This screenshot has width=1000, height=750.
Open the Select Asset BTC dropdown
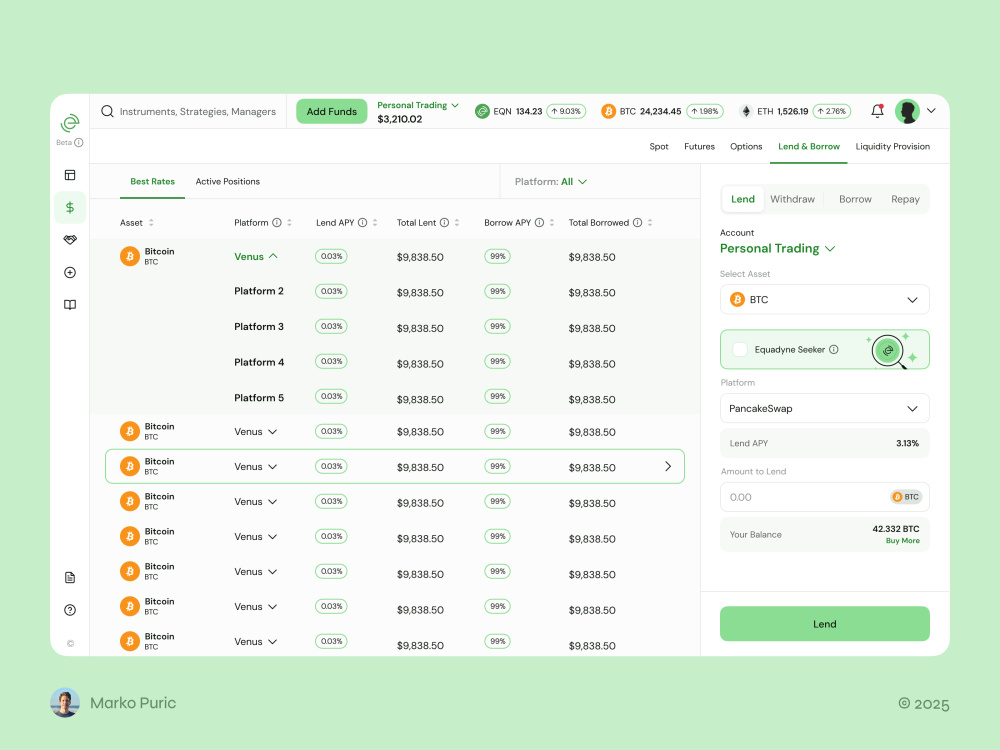pos(825,300)
